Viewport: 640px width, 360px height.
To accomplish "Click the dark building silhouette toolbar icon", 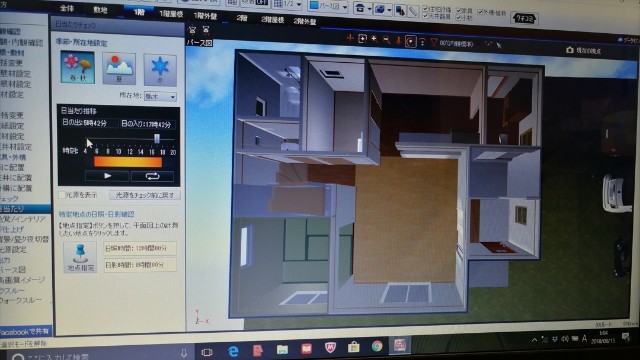I will click(400, 11).
